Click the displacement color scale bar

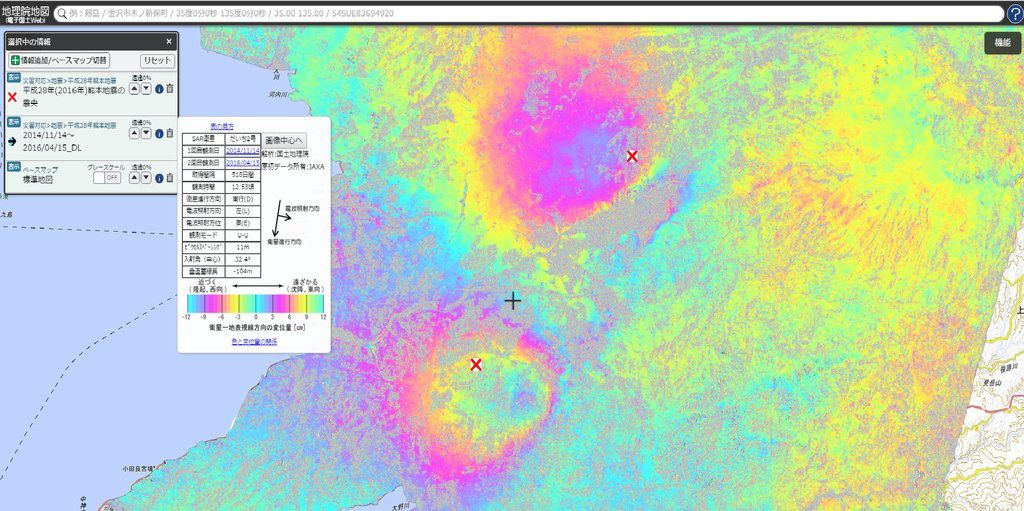point(255,304)
